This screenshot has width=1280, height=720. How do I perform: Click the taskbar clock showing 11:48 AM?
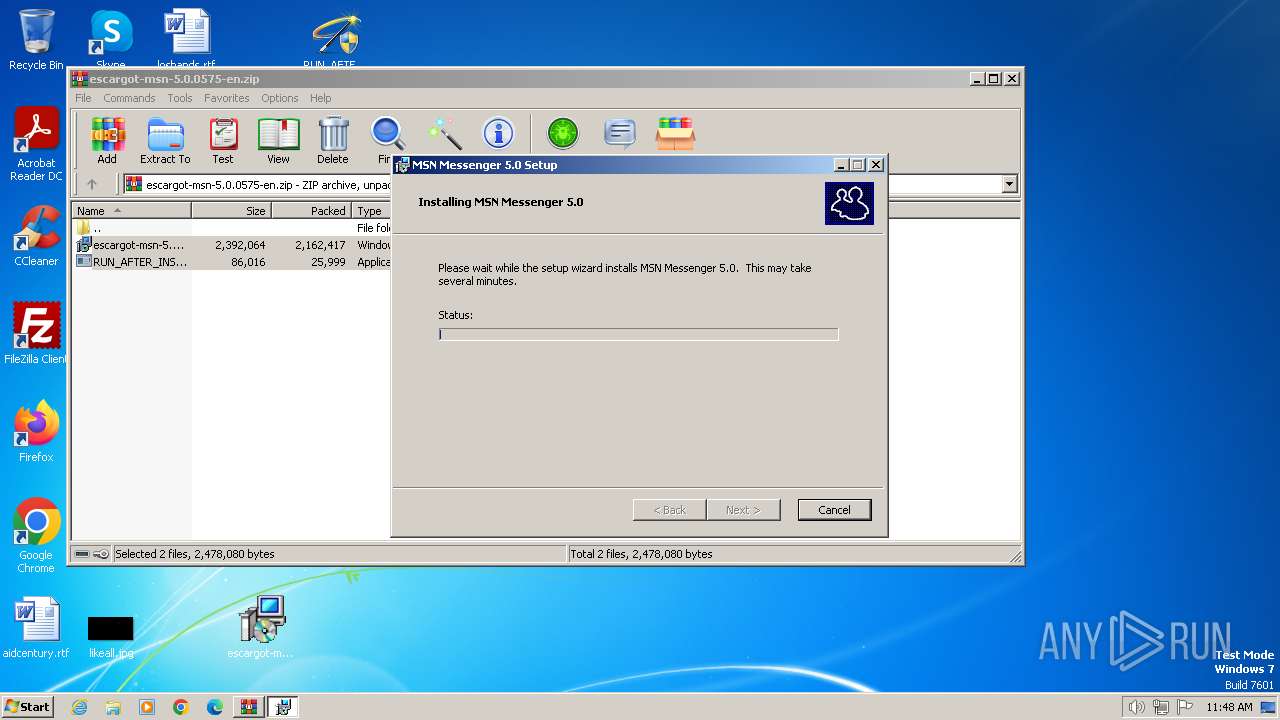1229,707
